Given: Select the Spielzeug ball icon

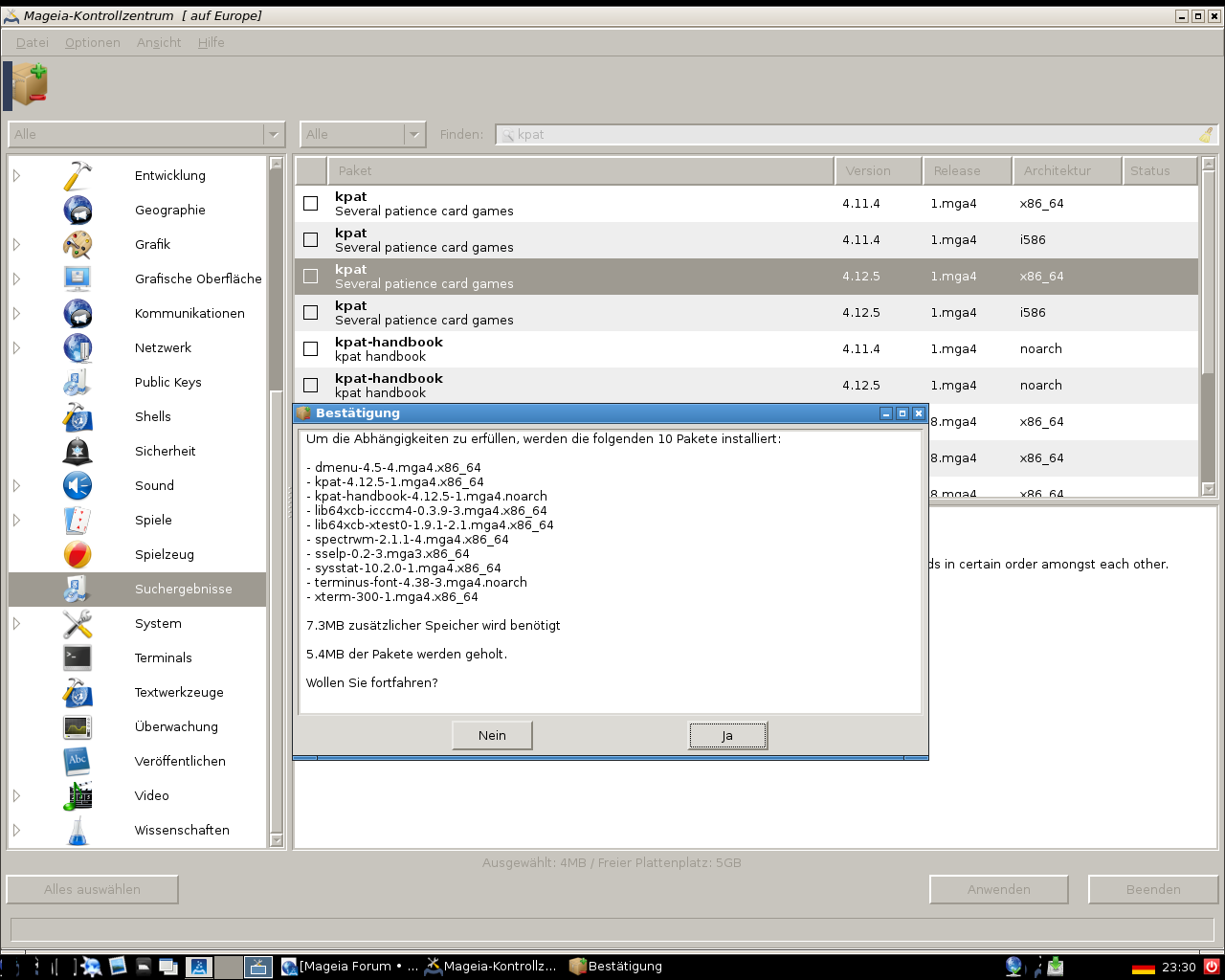Looking at the screenshot, I should click(x=78, y=555).
